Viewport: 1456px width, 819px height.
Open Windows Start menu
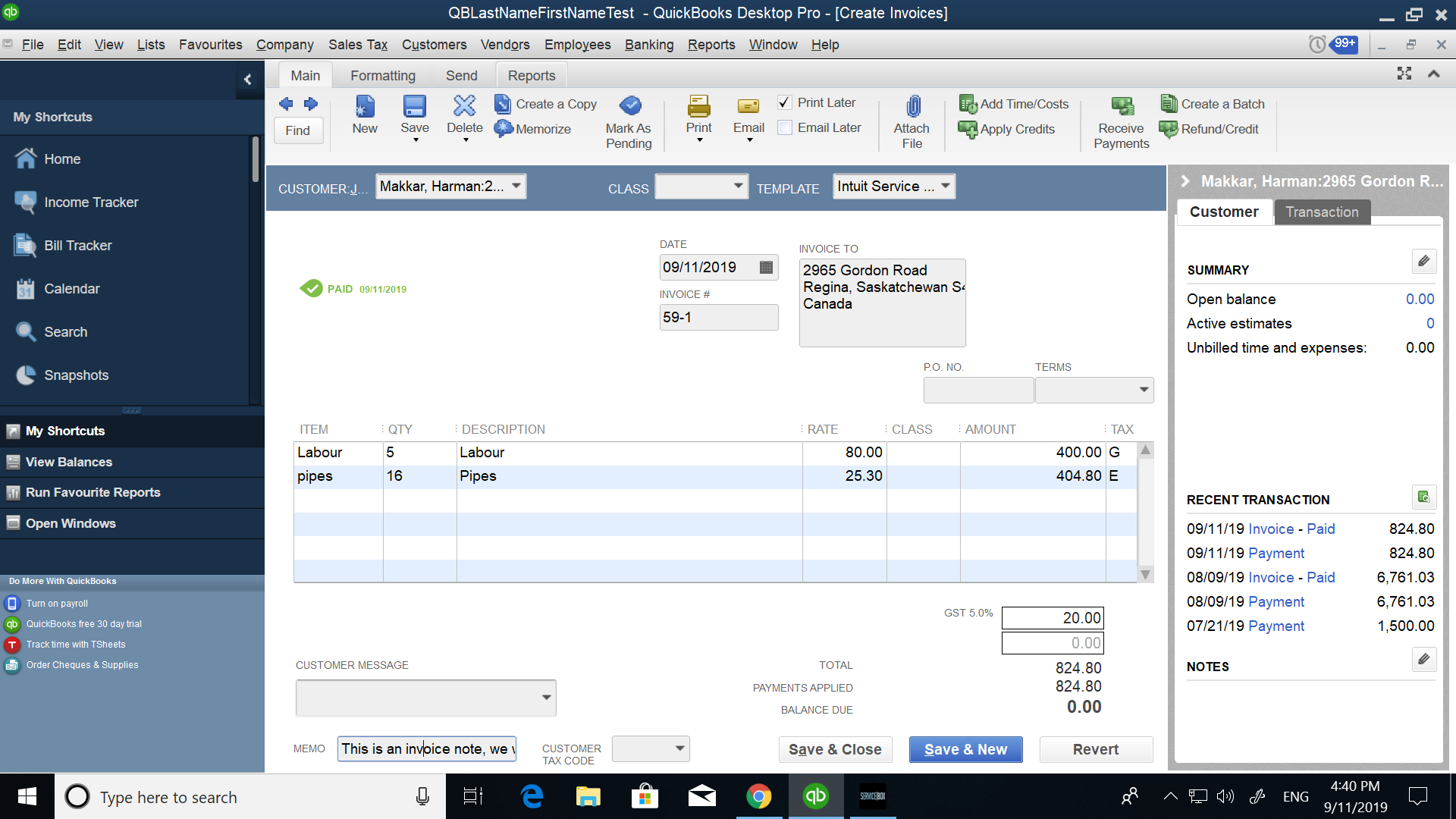[x=27, y=796]
